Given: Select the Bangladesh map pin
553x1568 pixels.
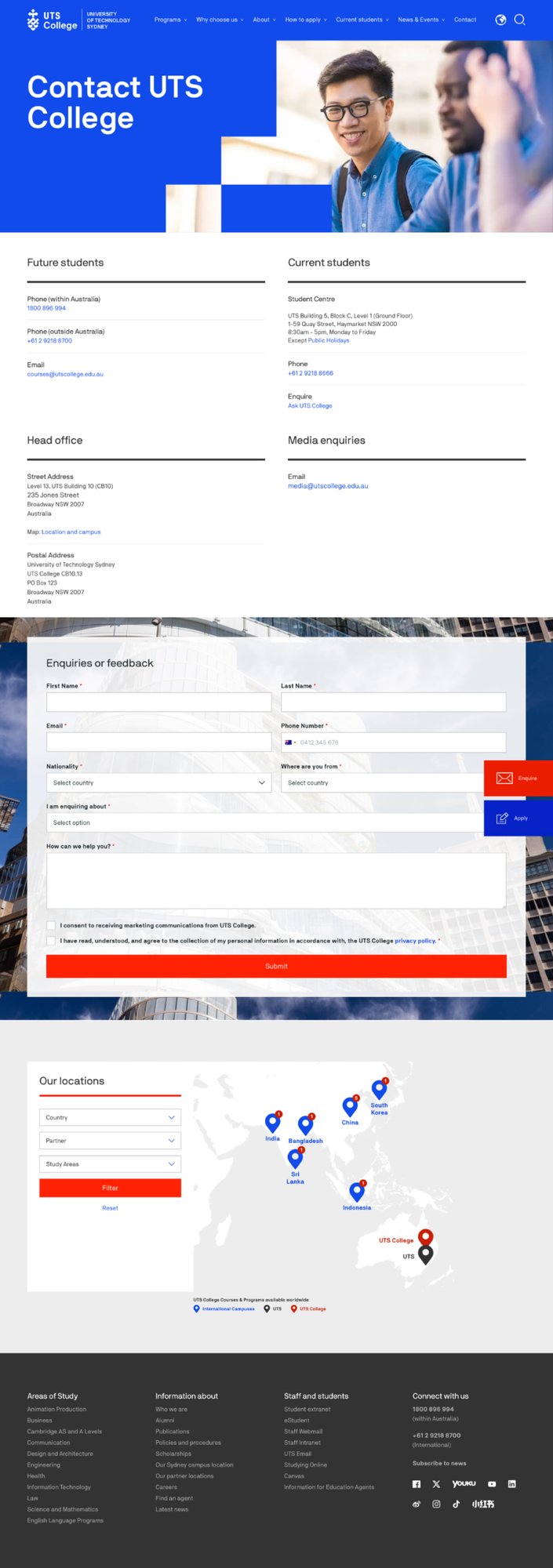Looking at the screenshot, I should coord(306,1125).
